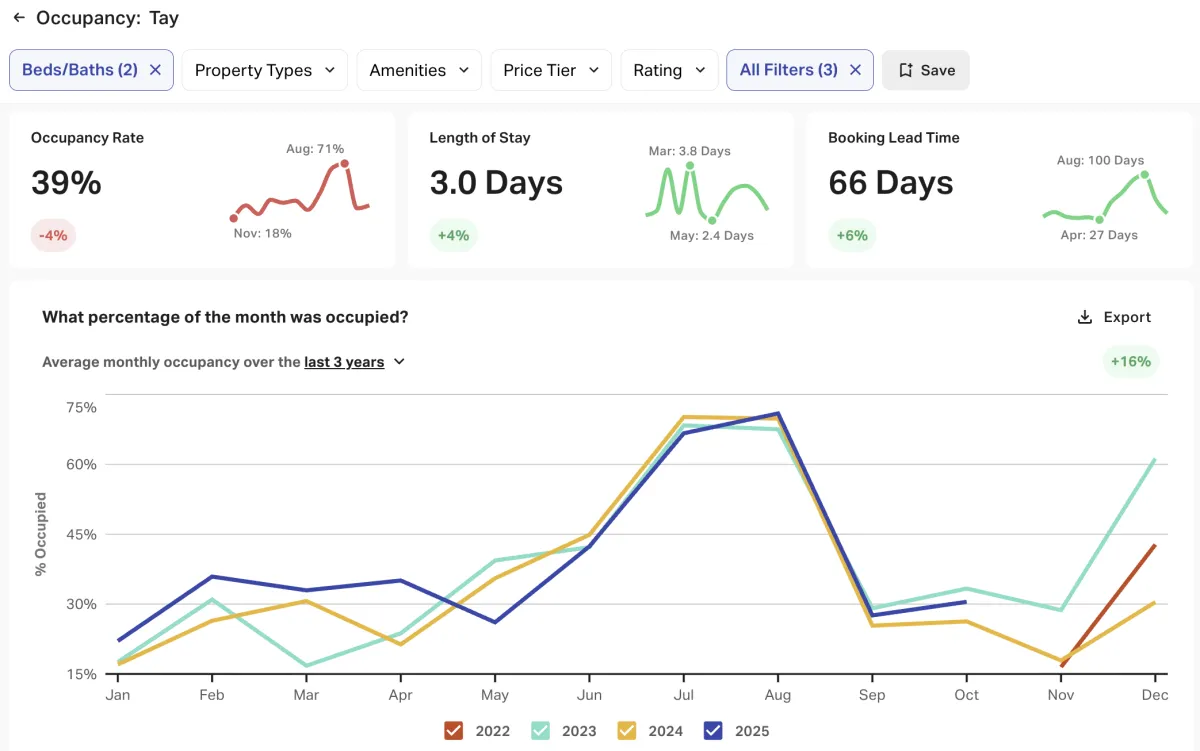Viewport: 1200px width, 751px height.
Task: Select the Length of Stay card
Action: point(600,190)
